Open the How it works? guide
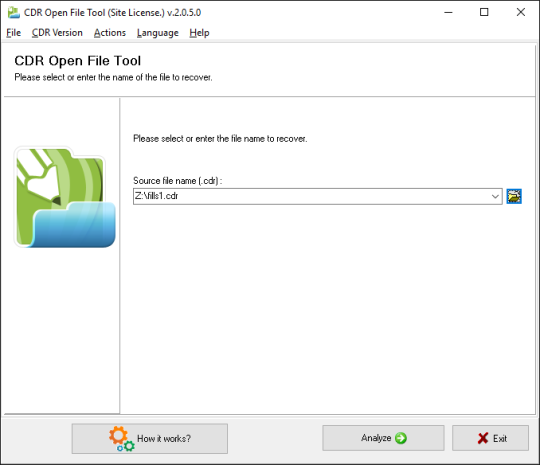Image resolution: width=540 pixels, height=465 pixels. (150, 438)
